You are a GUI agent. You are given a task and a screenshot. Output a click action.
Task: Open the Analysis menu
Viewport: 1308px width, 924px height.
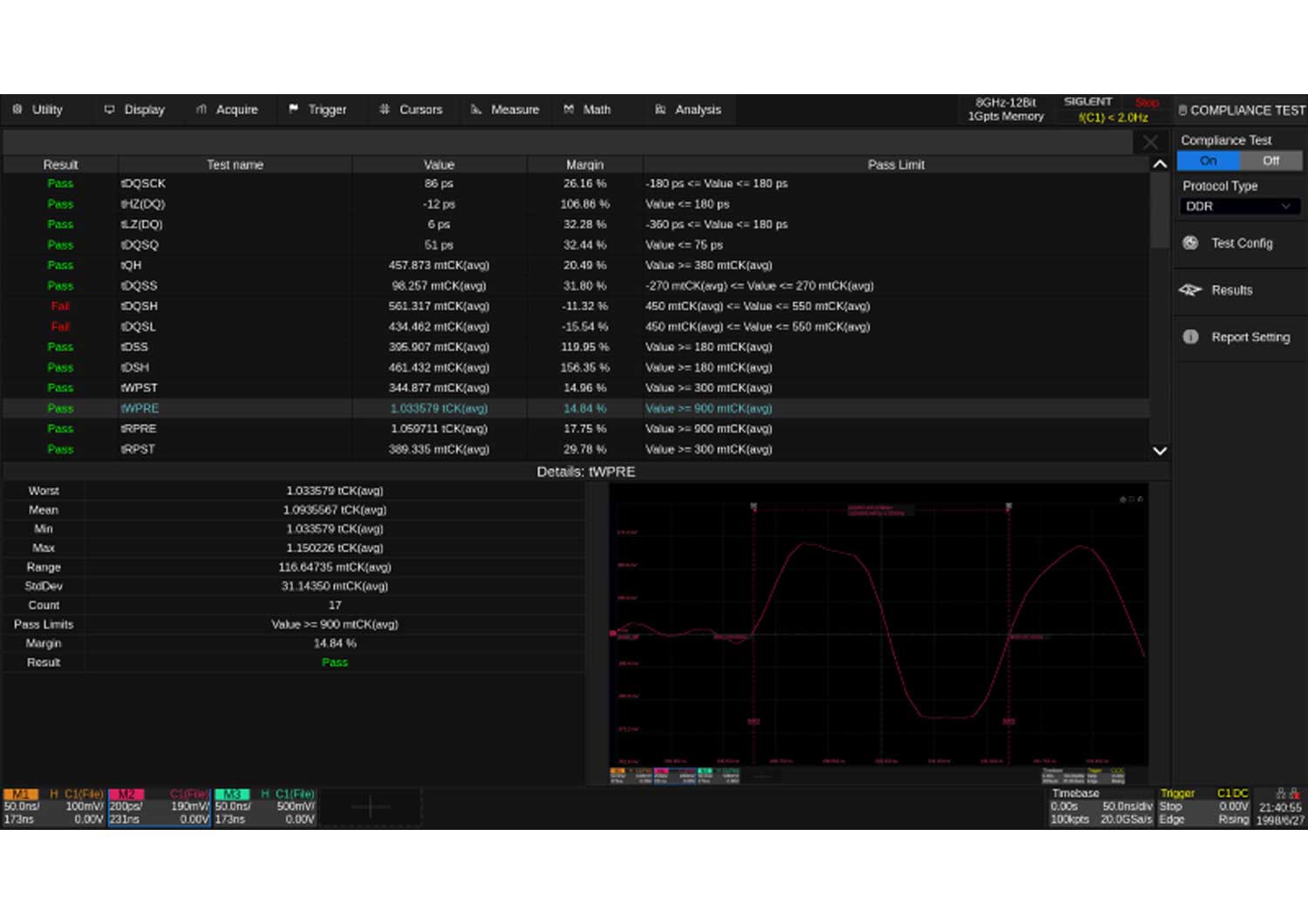pos(688,110)
